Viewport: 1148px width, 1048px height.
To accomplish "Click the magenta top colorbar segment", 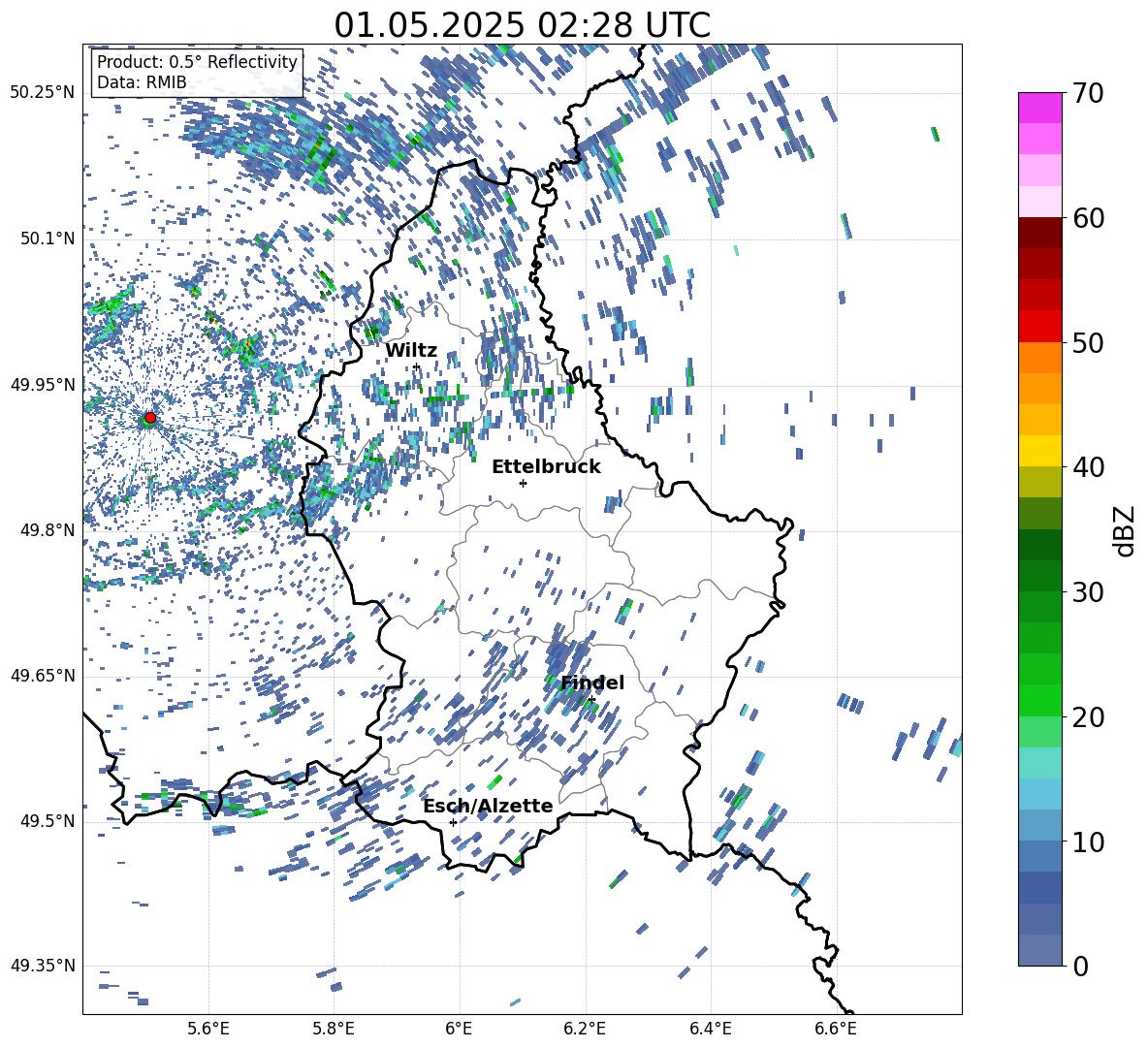I will (1039, 108).
